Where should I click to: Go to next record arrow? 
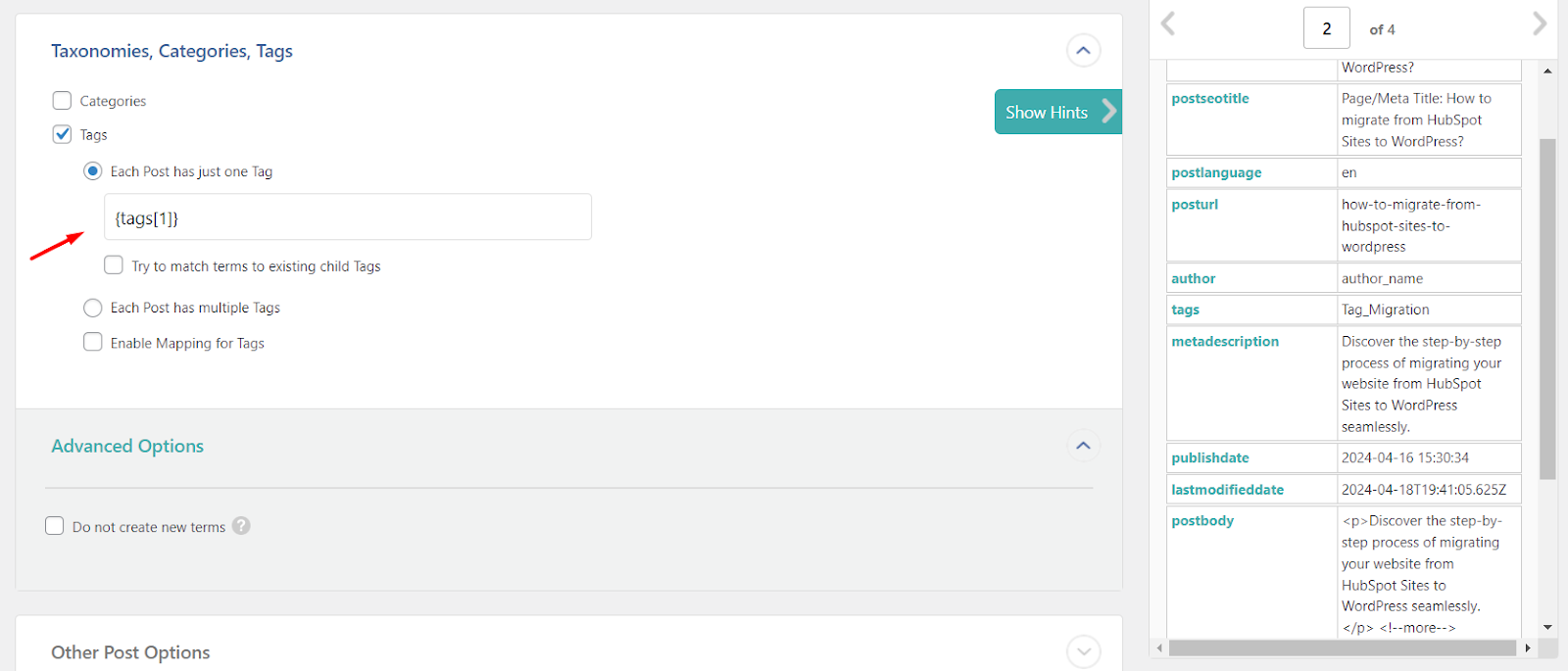(1540, 24)
